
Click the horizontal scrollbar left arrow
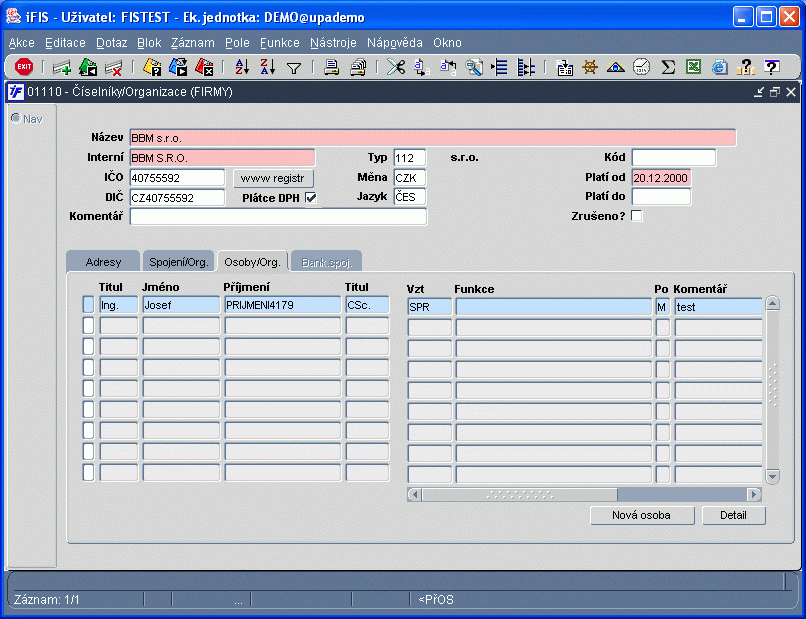pos(414,495)
